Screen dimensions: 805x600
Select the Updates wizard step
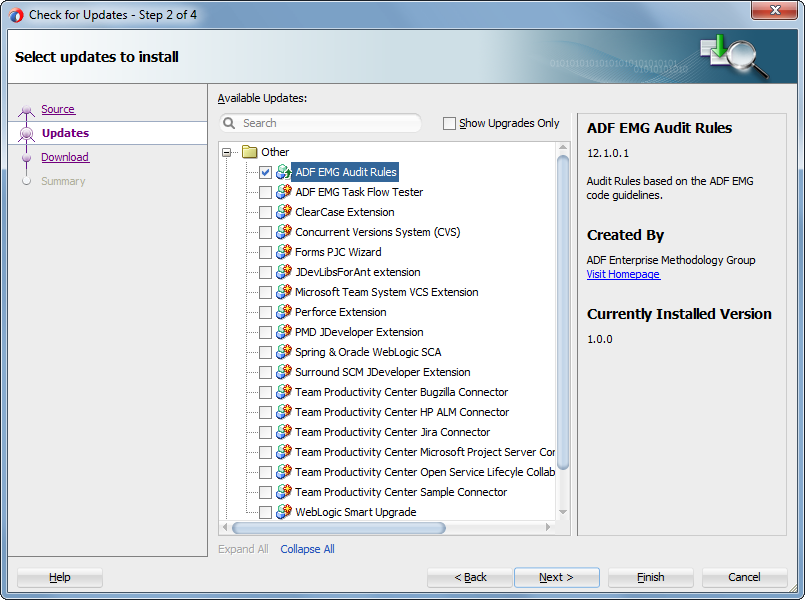click(65, 133)
